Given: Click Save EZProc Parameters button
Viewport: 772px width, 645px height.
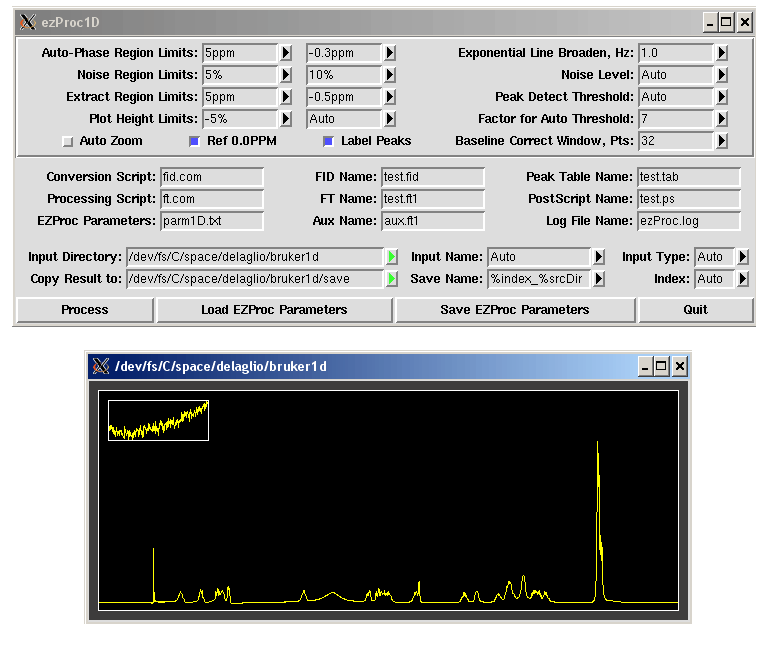Looking at the screenshot, I should 515,310.
